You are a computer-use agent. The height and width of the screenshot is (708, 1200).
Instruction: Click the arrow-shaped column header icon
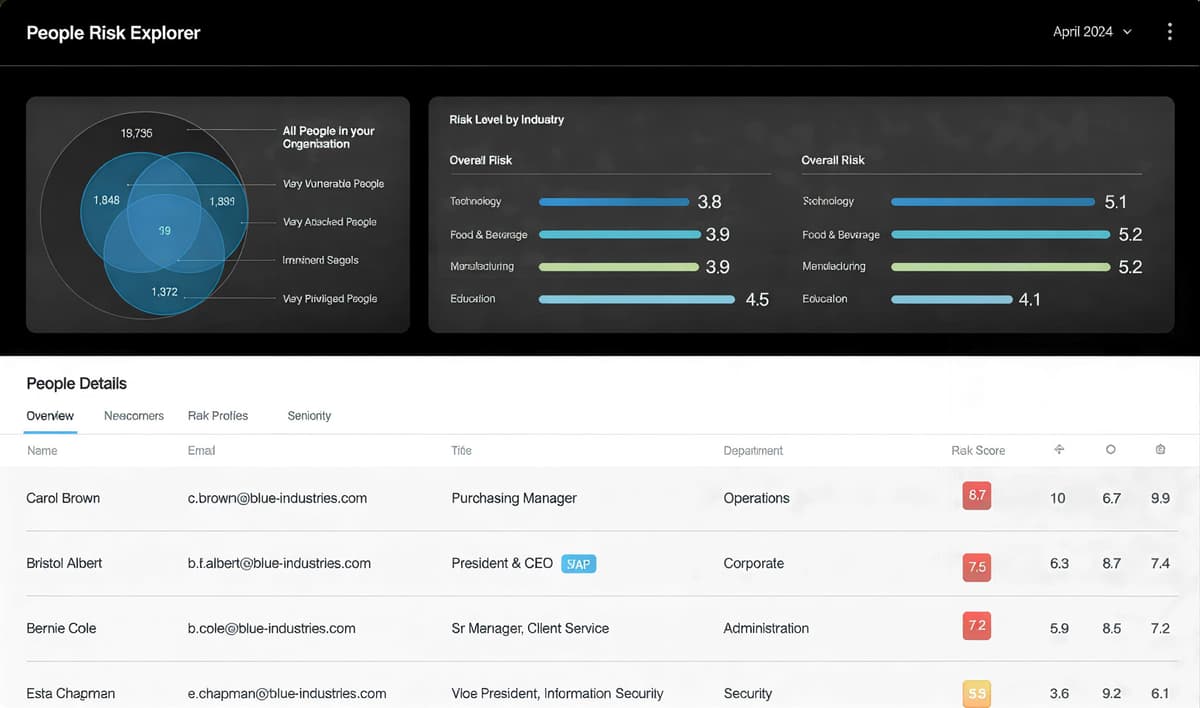pyautogui.click(x=1059, y=450)
